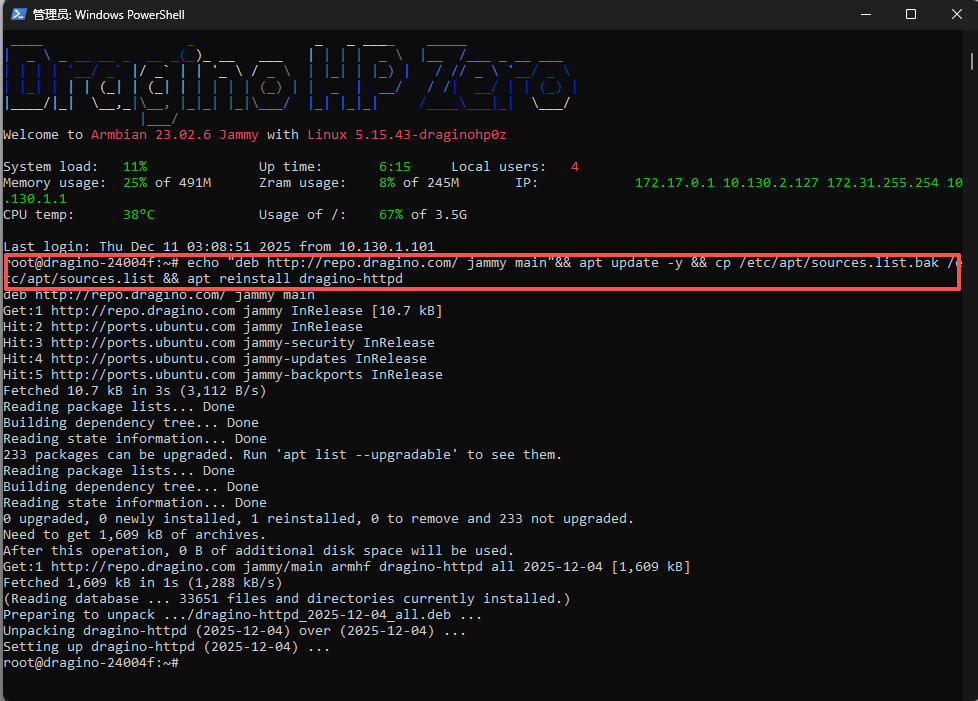This screenshot has width=978, height=701.
Task: Click 'Setting up dragino-httpd' line
Action: [x=167, y=647]
